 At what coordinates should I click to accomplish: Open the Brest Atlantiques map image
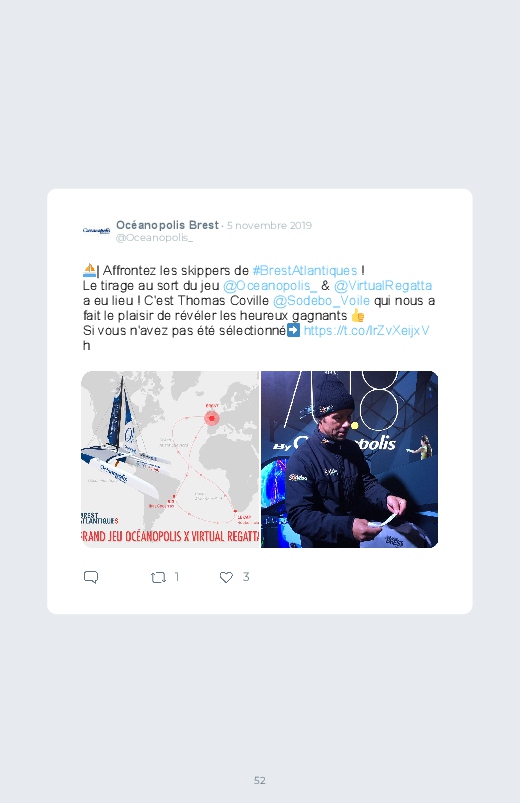coord(170,459)
